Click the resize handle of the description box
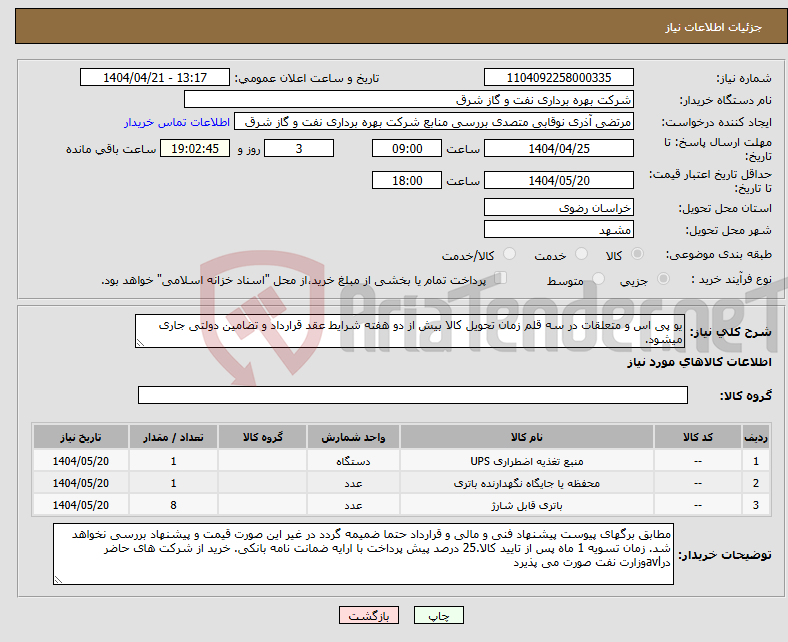788x642 pixels. (x=140, y=343)
